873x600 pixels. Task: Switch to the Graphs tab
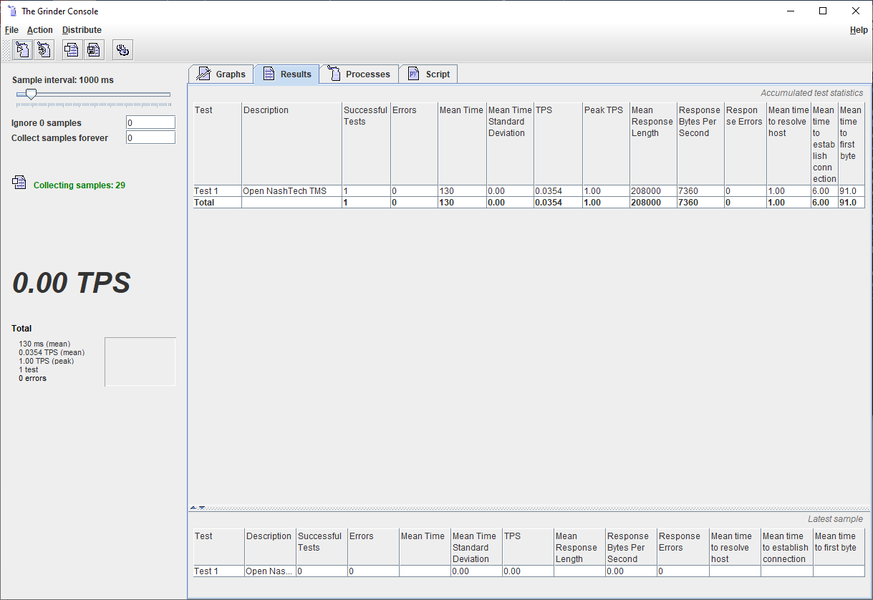coord(221,74)
